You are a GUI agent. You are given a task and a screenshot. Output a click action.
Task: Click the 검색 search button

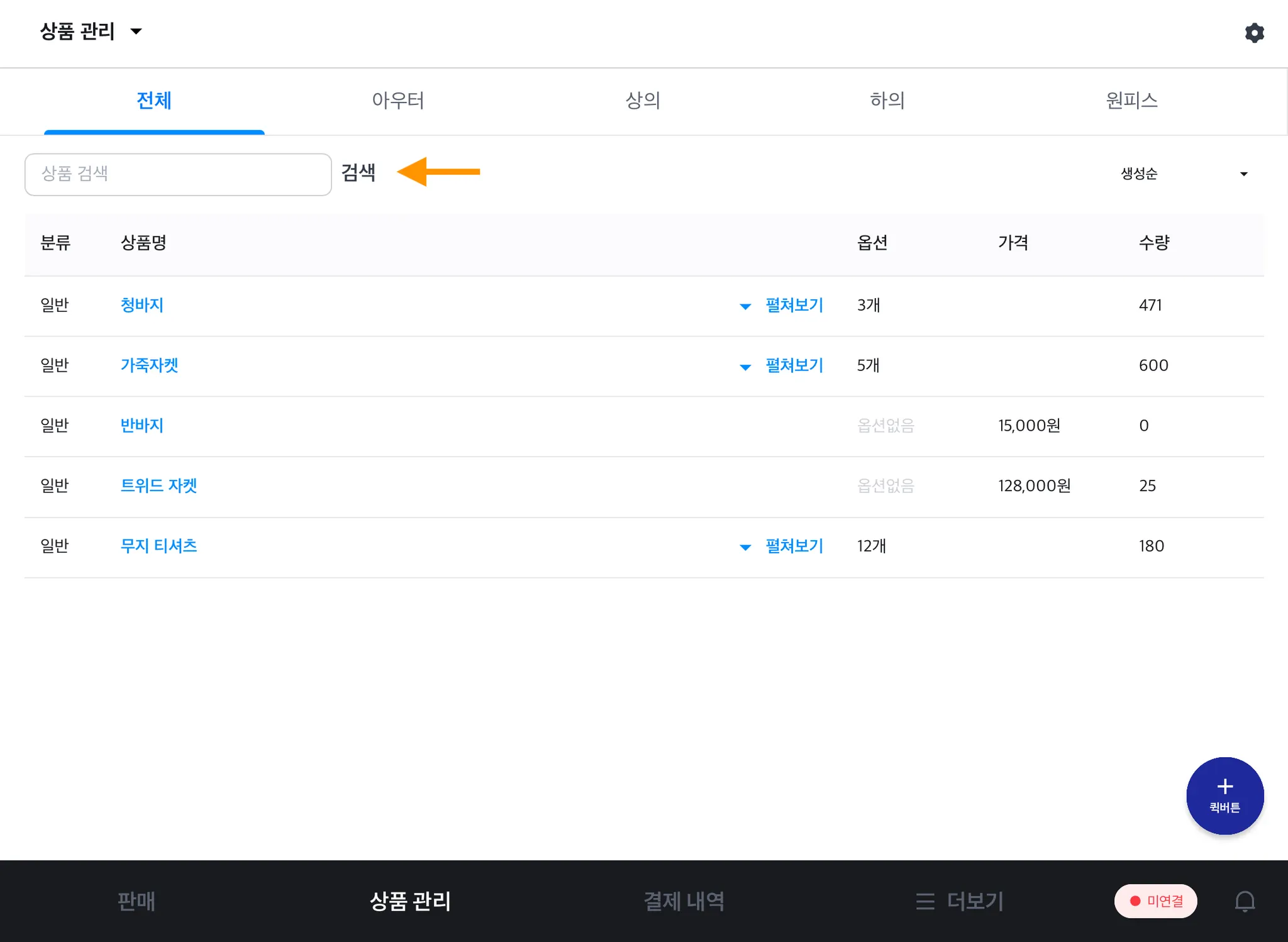pyautogui.click(x=358, y=172)
